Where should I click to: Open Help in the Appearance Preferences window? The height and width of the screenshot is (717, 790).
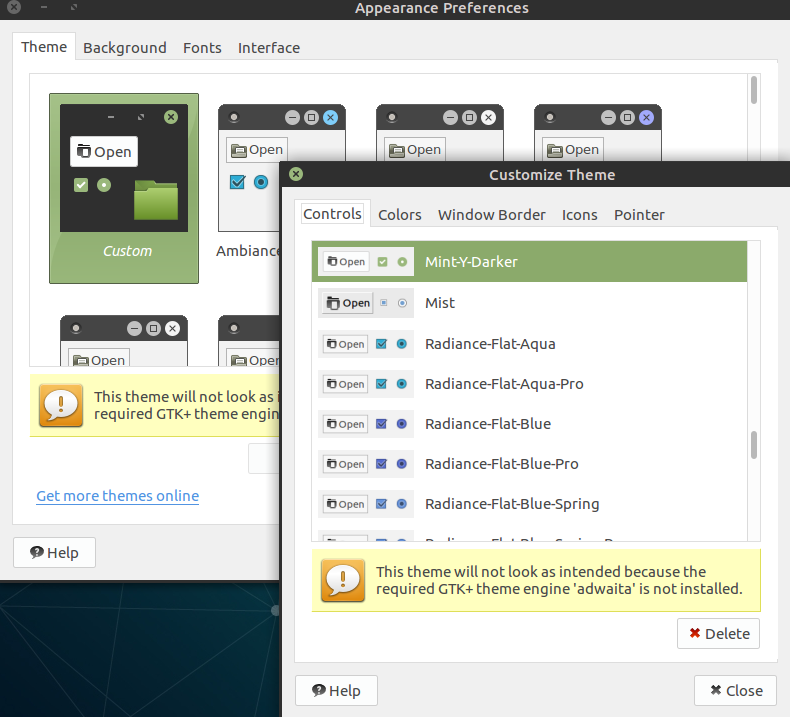pyautogui.click(x=54, y=552)
